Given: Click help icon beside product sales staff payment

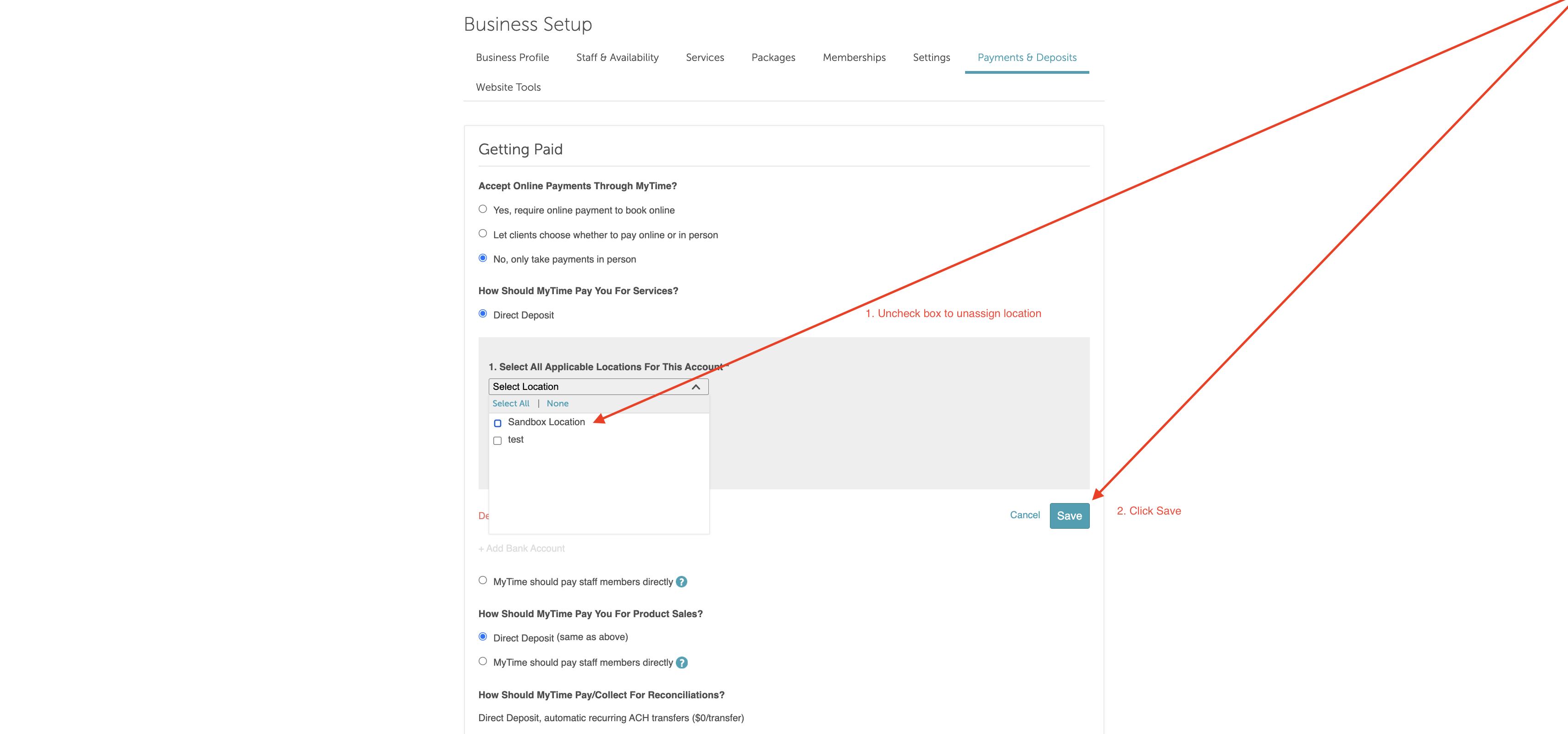Looking at the screenshot, I should point(681,663).
